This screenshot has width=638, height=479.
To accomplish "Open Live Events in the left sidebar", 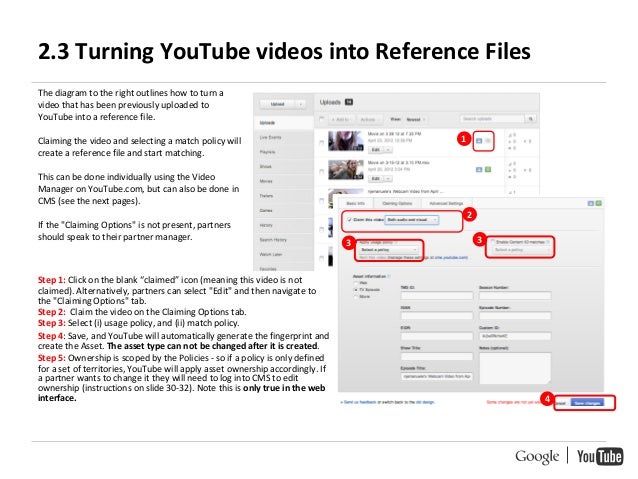I will 284,137.
